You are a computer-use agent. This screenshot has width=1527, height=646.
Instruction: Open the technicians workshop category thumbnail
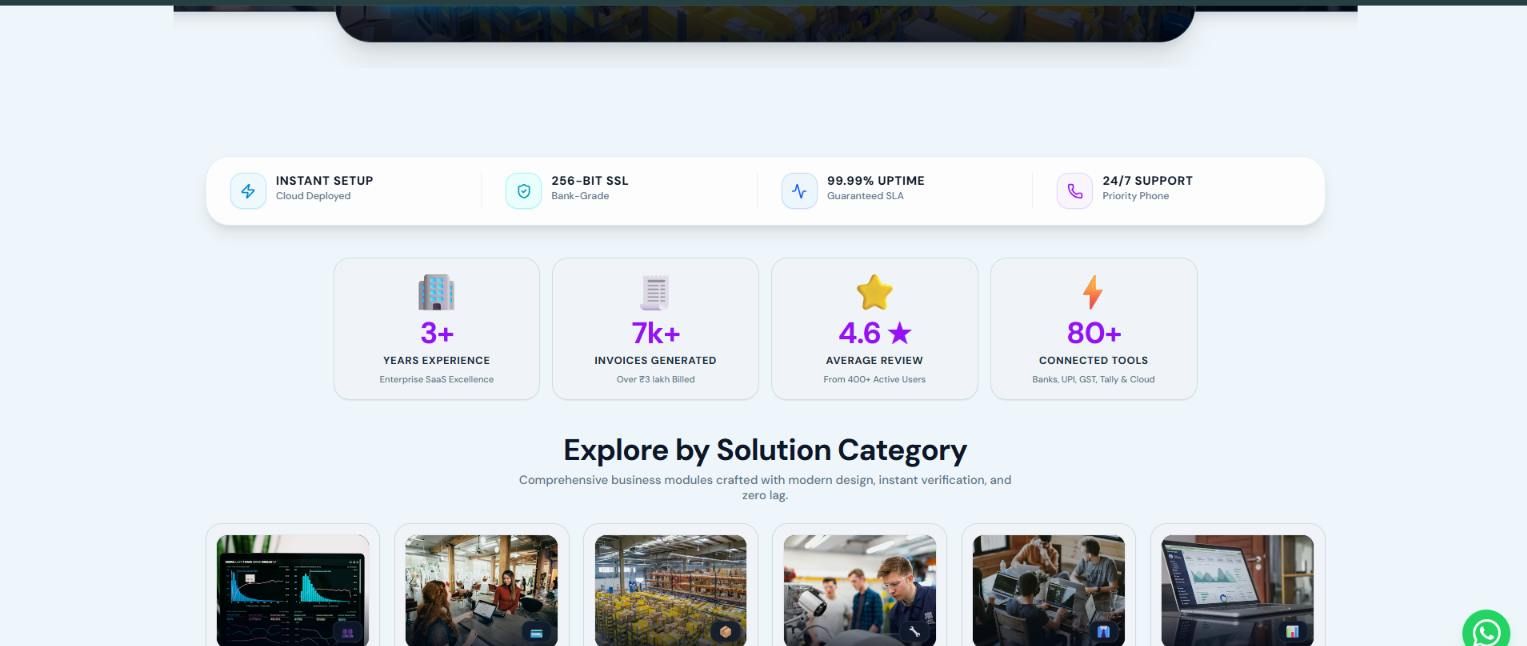(859, 590)
